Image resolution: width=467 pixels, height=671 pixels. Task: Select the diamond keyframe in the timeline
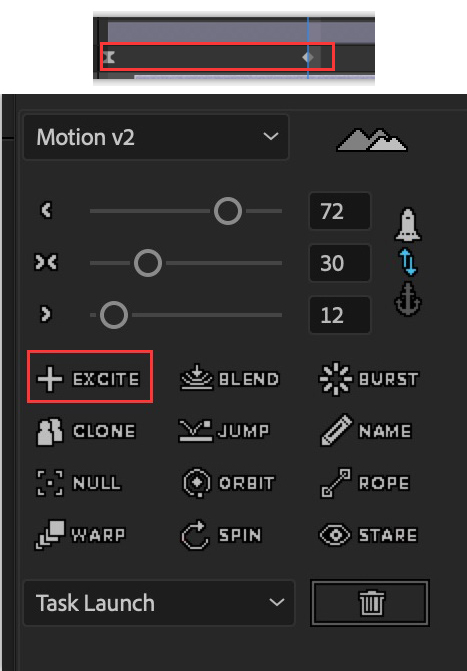pos(308,57)
